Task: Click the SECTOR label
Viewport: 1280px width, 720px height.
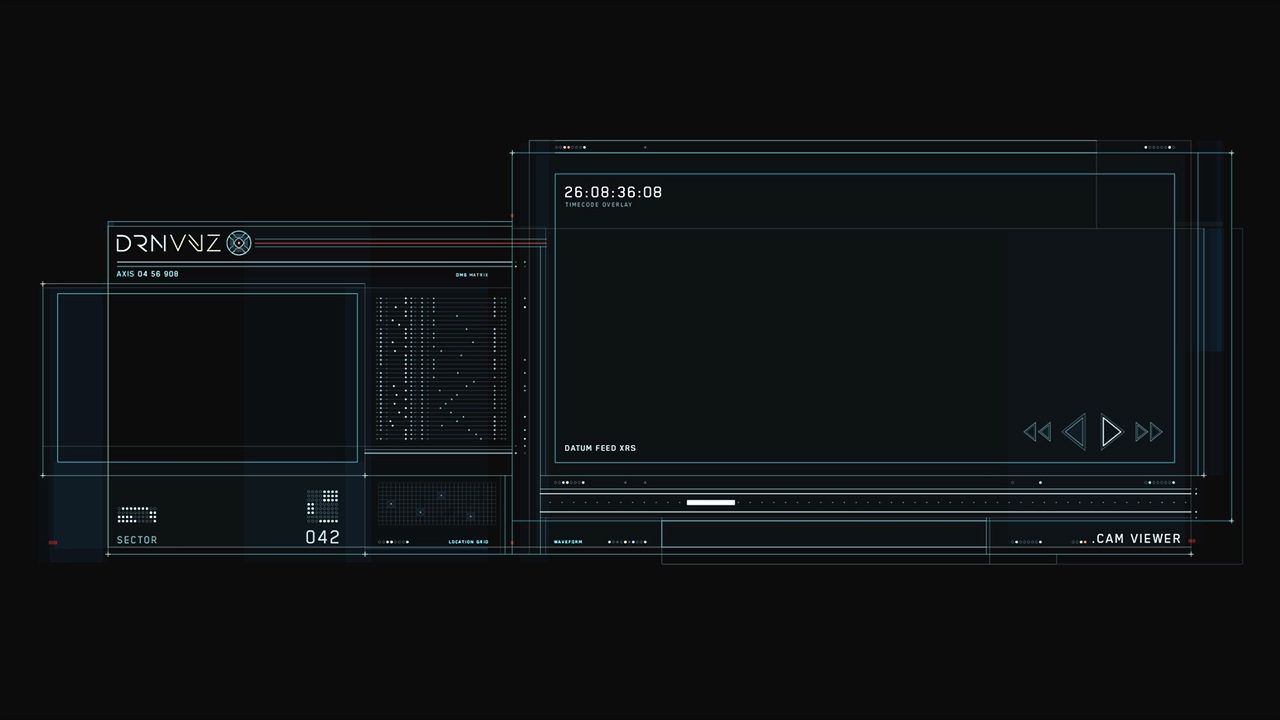Action: (137, 540)
